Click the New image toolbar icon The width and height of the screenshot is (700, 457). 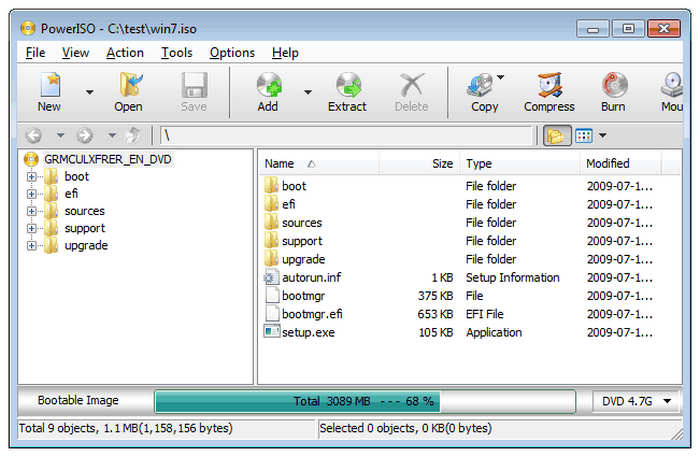50,92
